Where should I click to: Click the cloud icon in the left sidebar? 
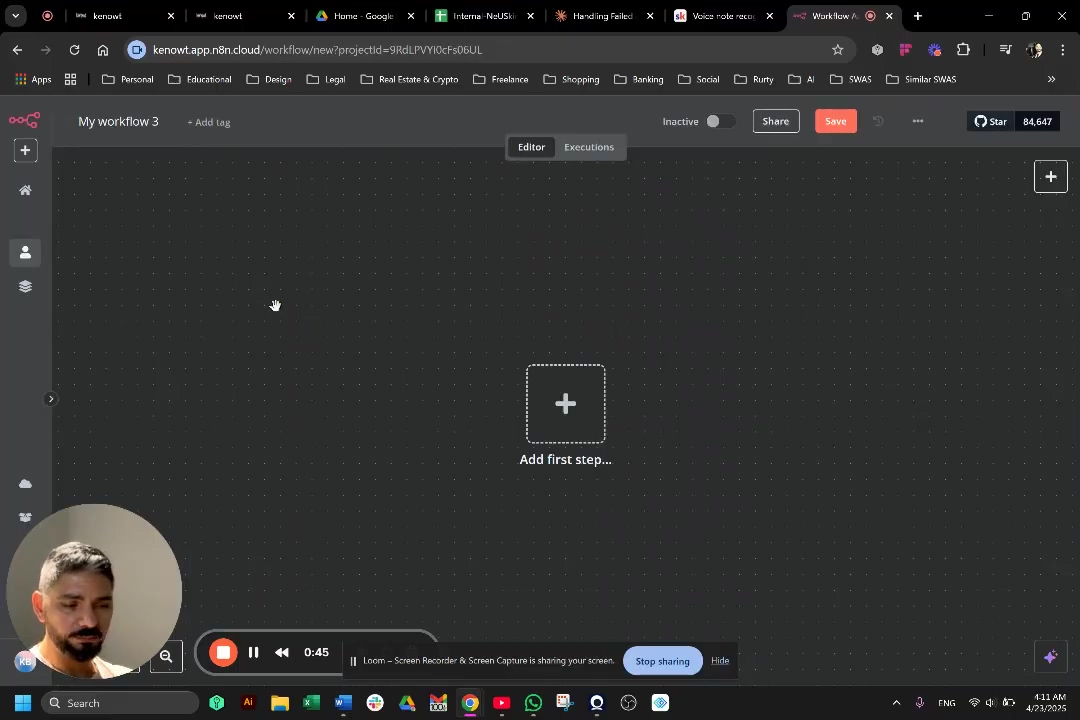(x=25, y=484)
